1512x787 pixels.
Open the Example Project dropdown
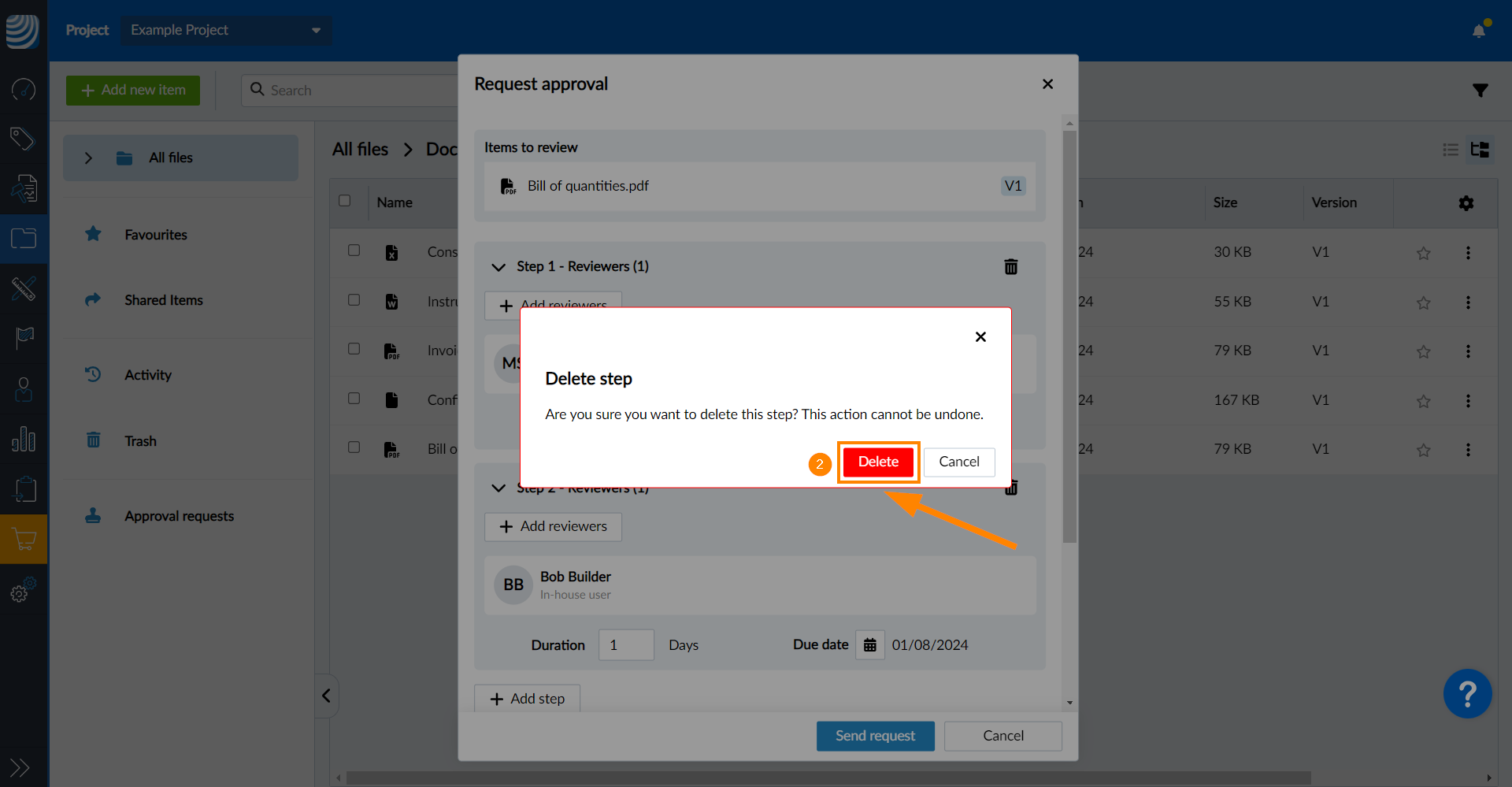[x=225, y=30]
